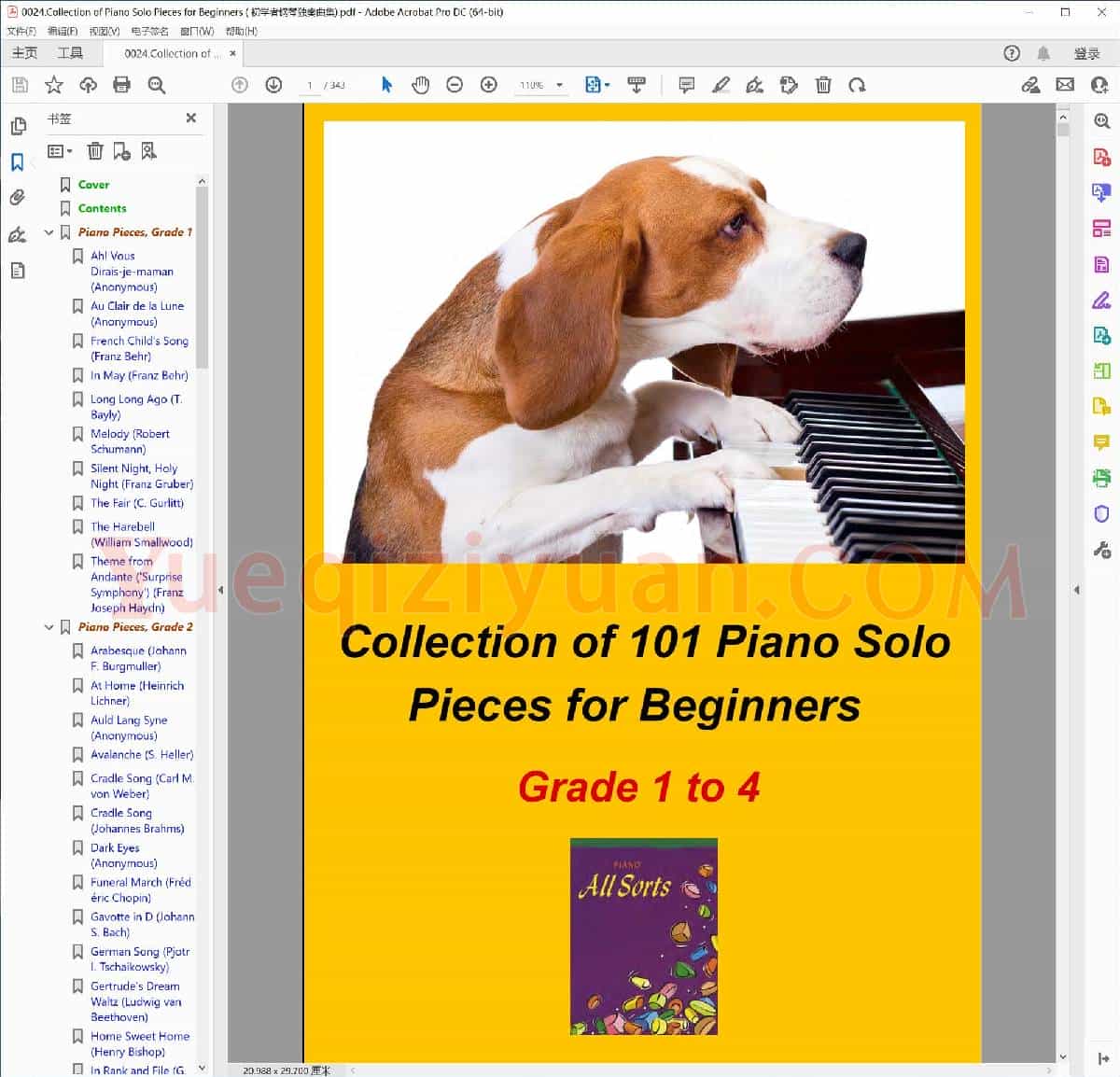Open the find text magnifier tool
Screen dimensions: 1120x1077
coord(157,85)
